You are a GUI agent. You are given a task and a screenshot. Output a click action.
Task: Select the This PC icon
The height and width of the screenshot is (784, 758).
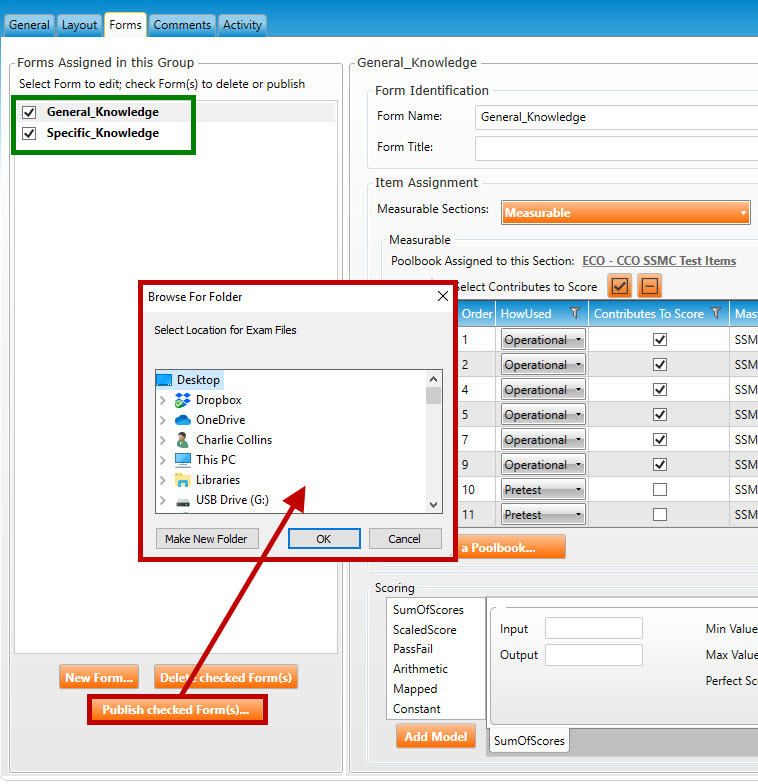click(183, 460)
